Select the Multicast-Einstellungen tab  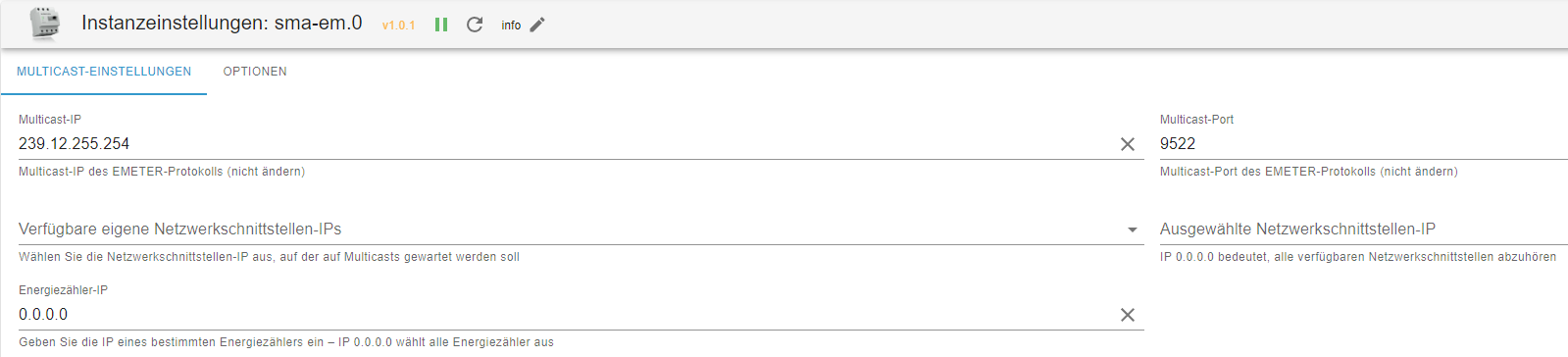coord(104,72)
